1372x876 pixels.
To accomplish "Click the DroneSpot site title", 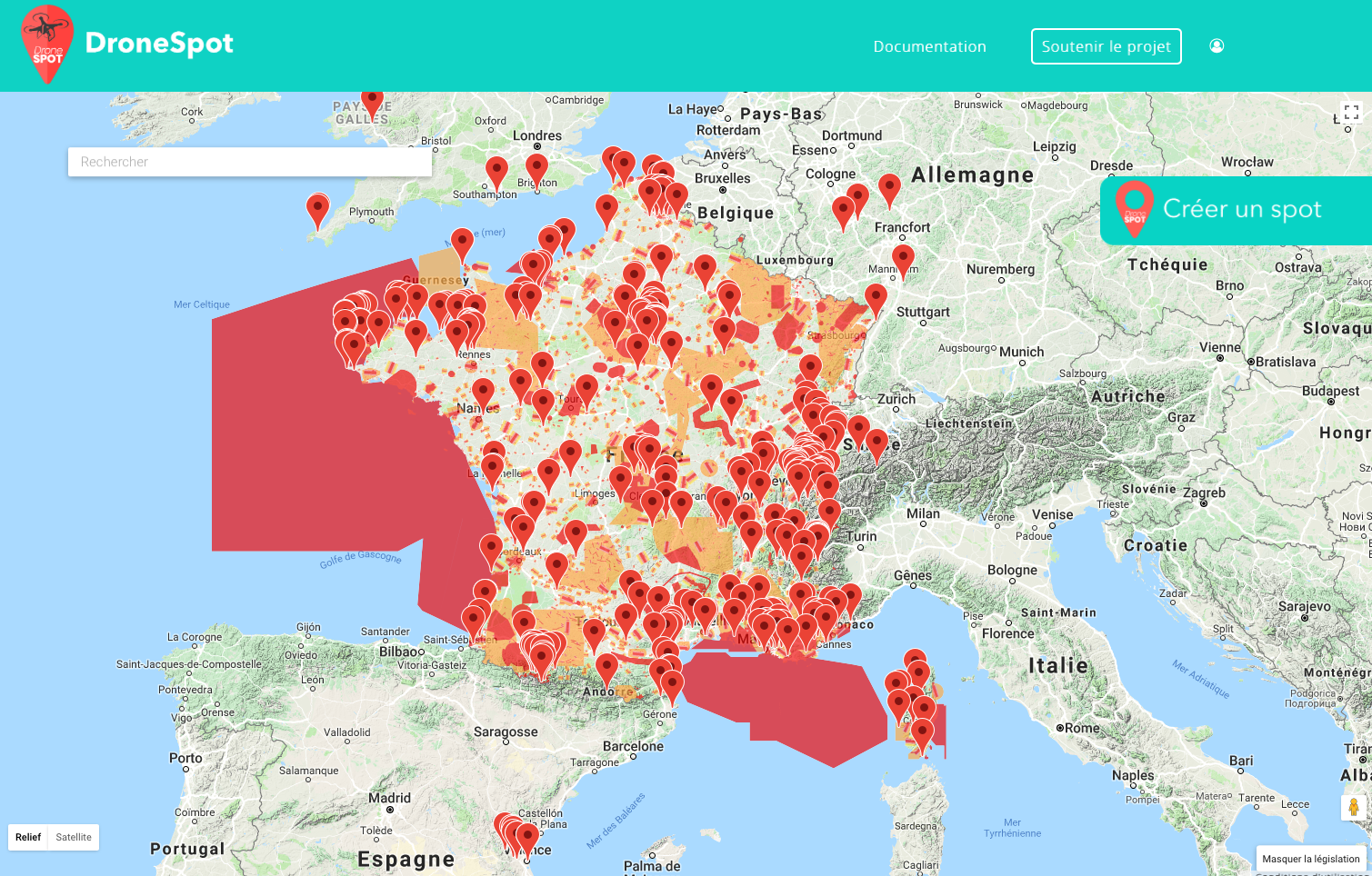I will coord(159,43).
